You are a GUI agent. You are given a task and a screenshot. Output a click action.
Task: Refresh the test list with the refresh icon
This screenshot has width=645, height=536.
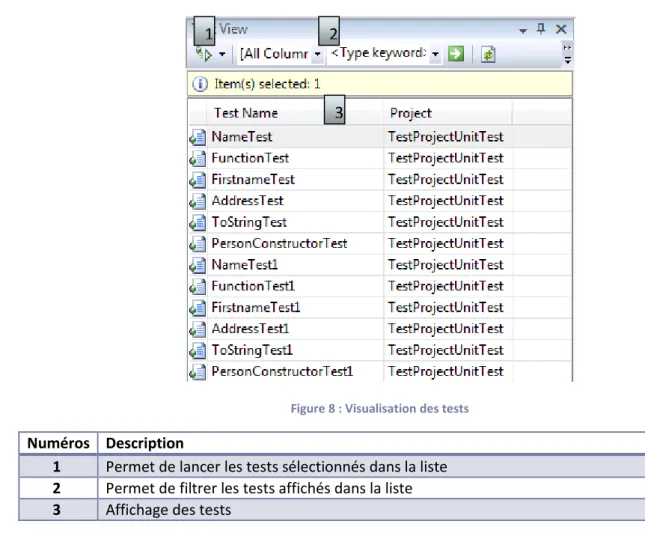(488, 54)
